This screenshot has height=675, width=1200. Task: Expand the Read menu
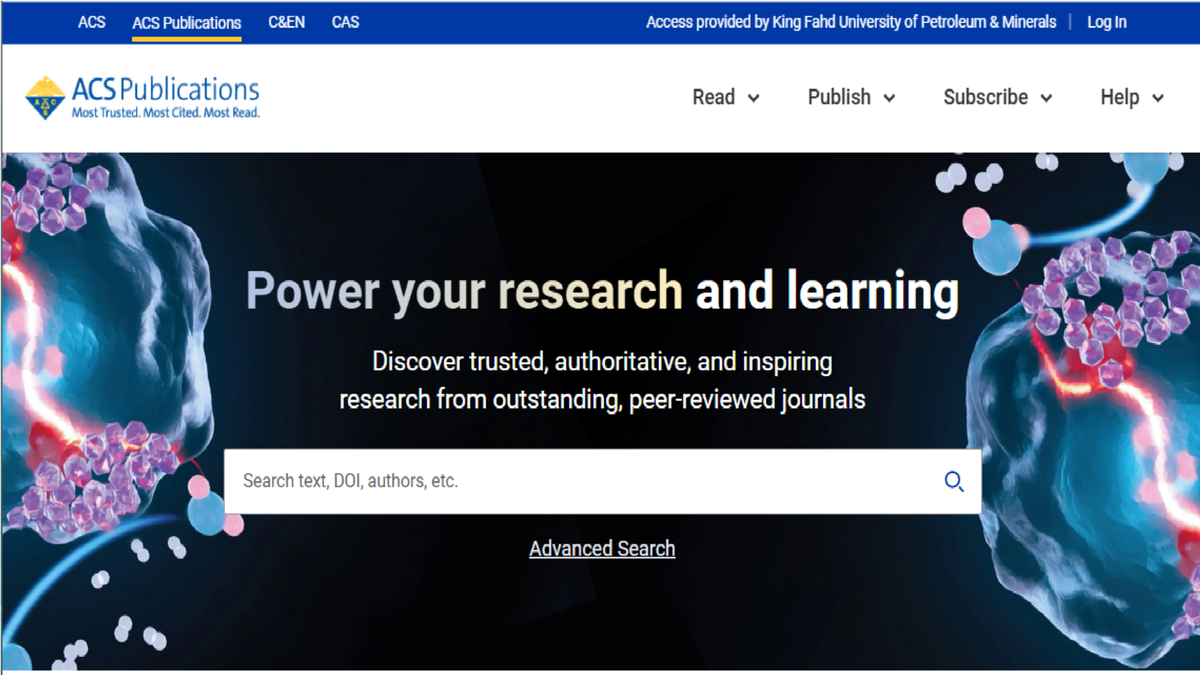726,97
